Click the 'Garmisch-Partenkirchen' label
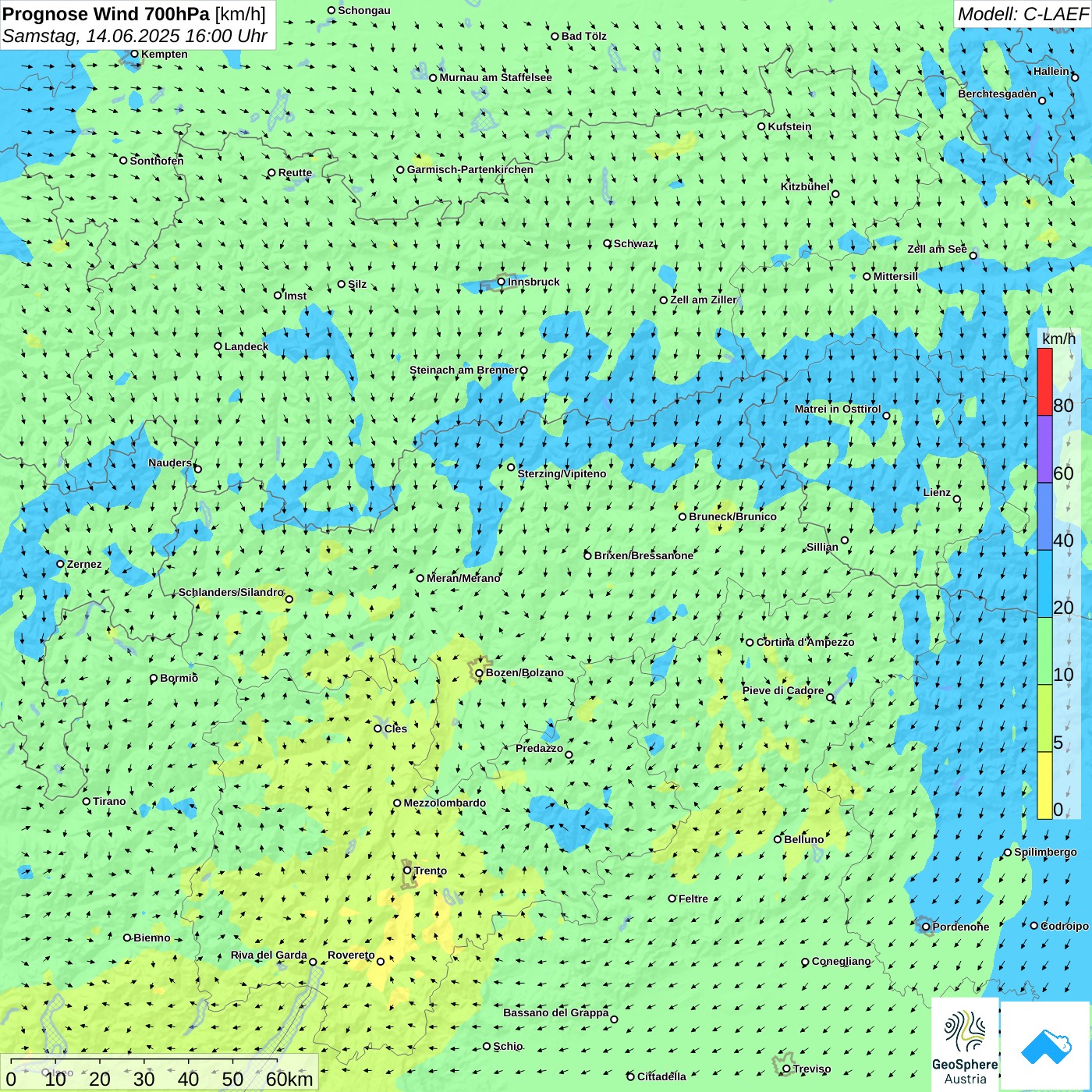 point(470,169)
